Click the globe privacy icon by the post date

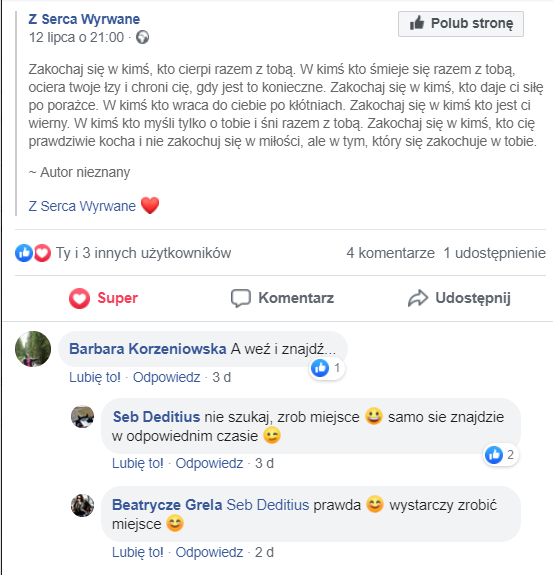point(142,37)
